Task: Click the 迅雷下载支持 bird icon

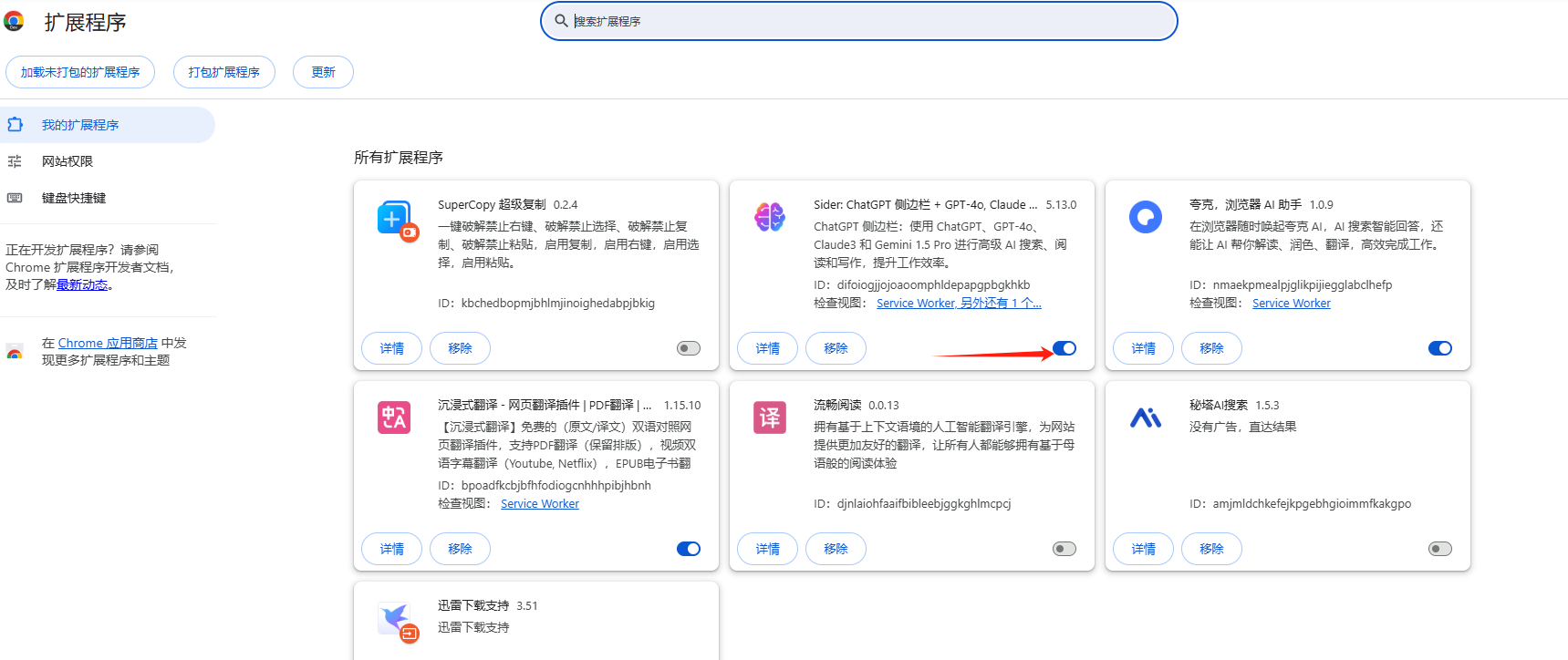Action: pyautogui.click(x=398, y=622)
